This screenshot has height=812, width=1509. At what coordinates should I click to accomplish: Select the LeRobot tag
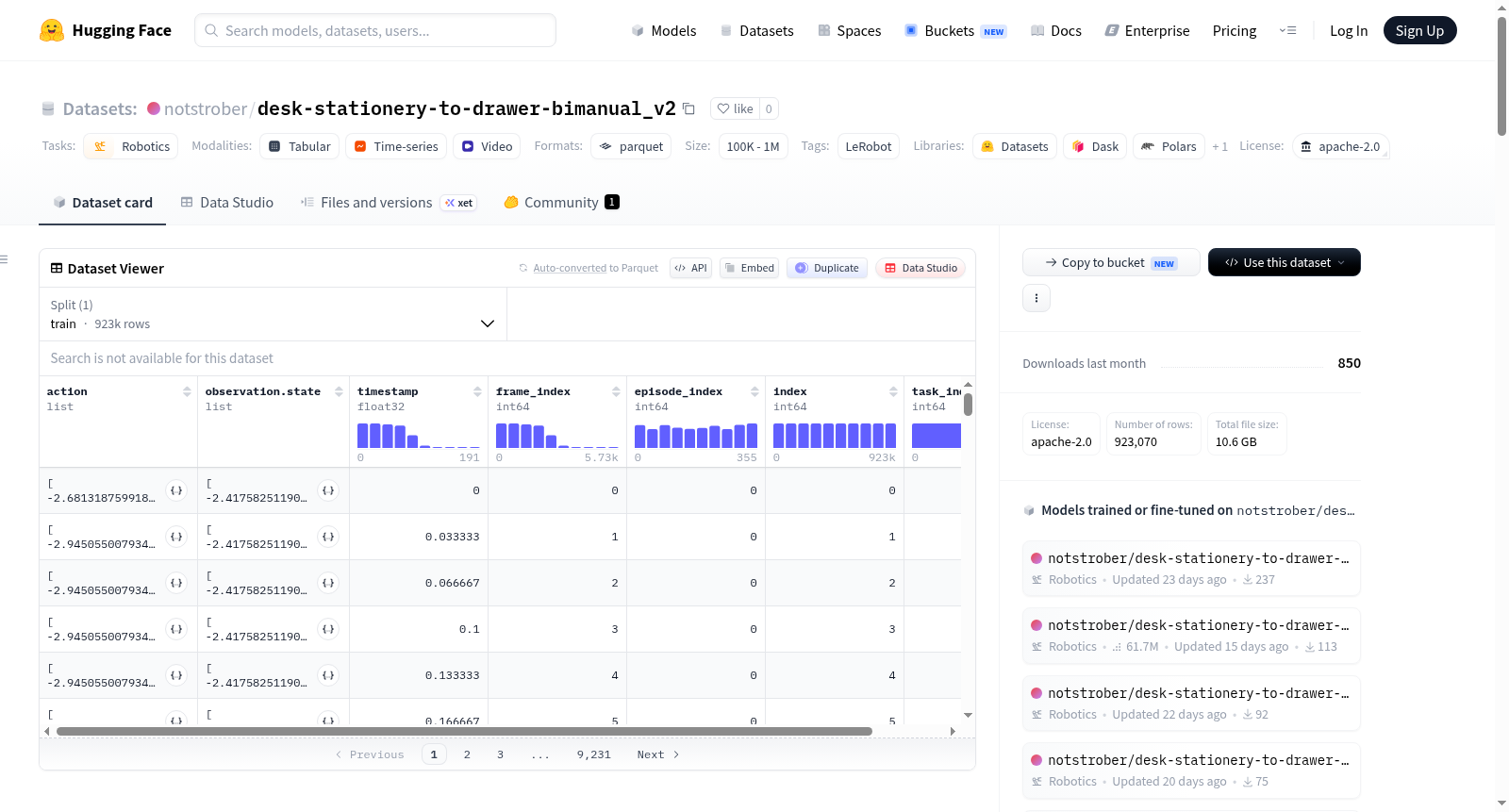869,146
